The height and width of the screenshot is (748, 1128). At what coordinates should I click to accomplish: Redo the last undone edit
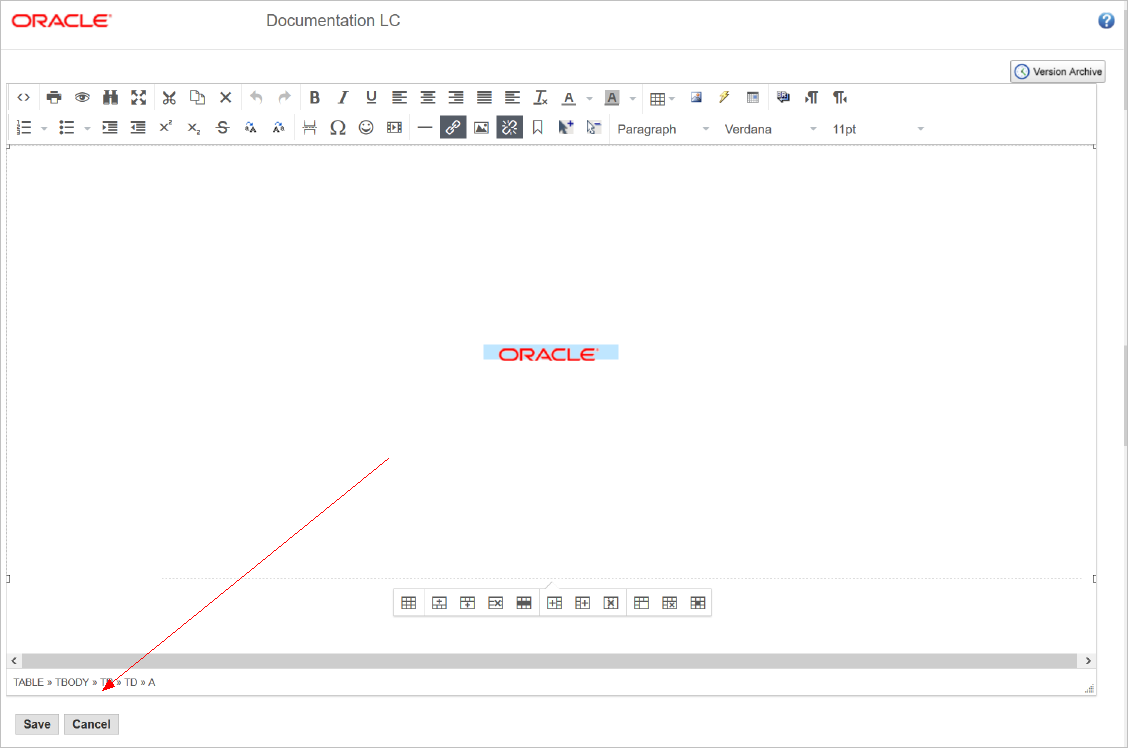[284, 98]
